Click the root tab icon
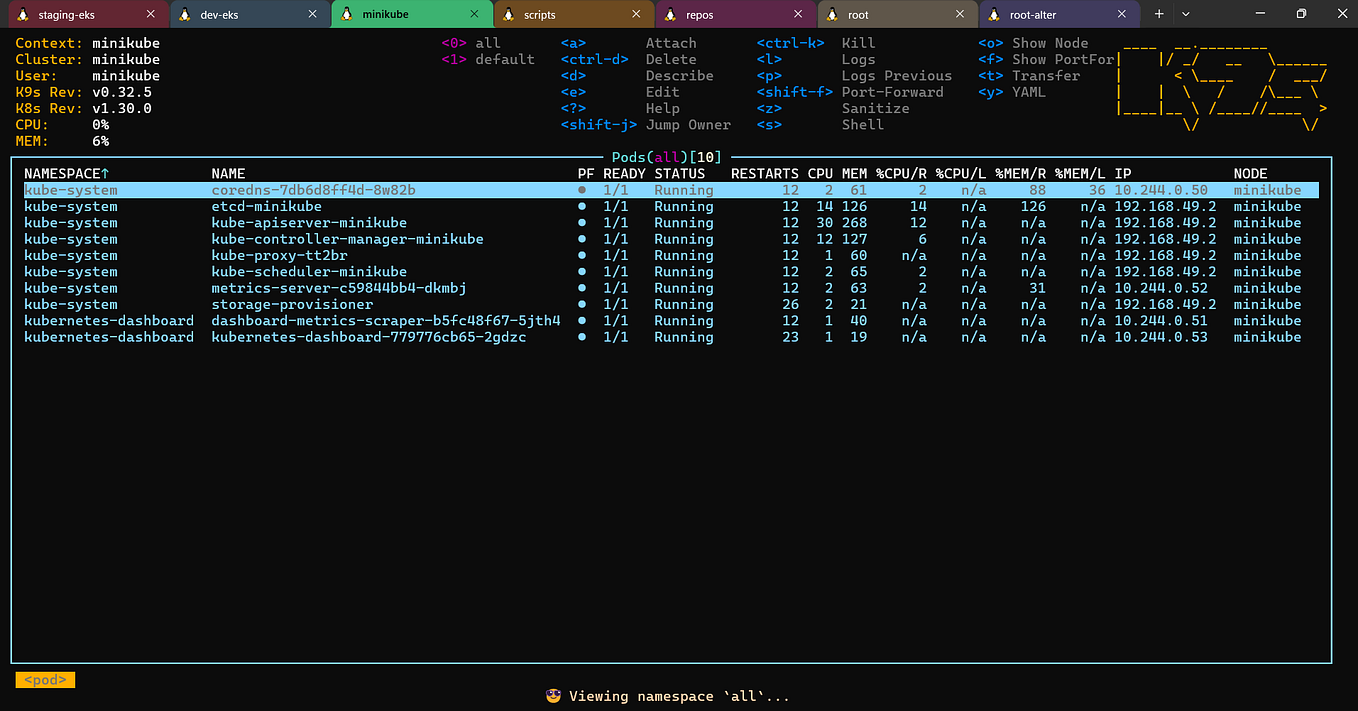Screen dimensions: 1358x711 point(831,14)
